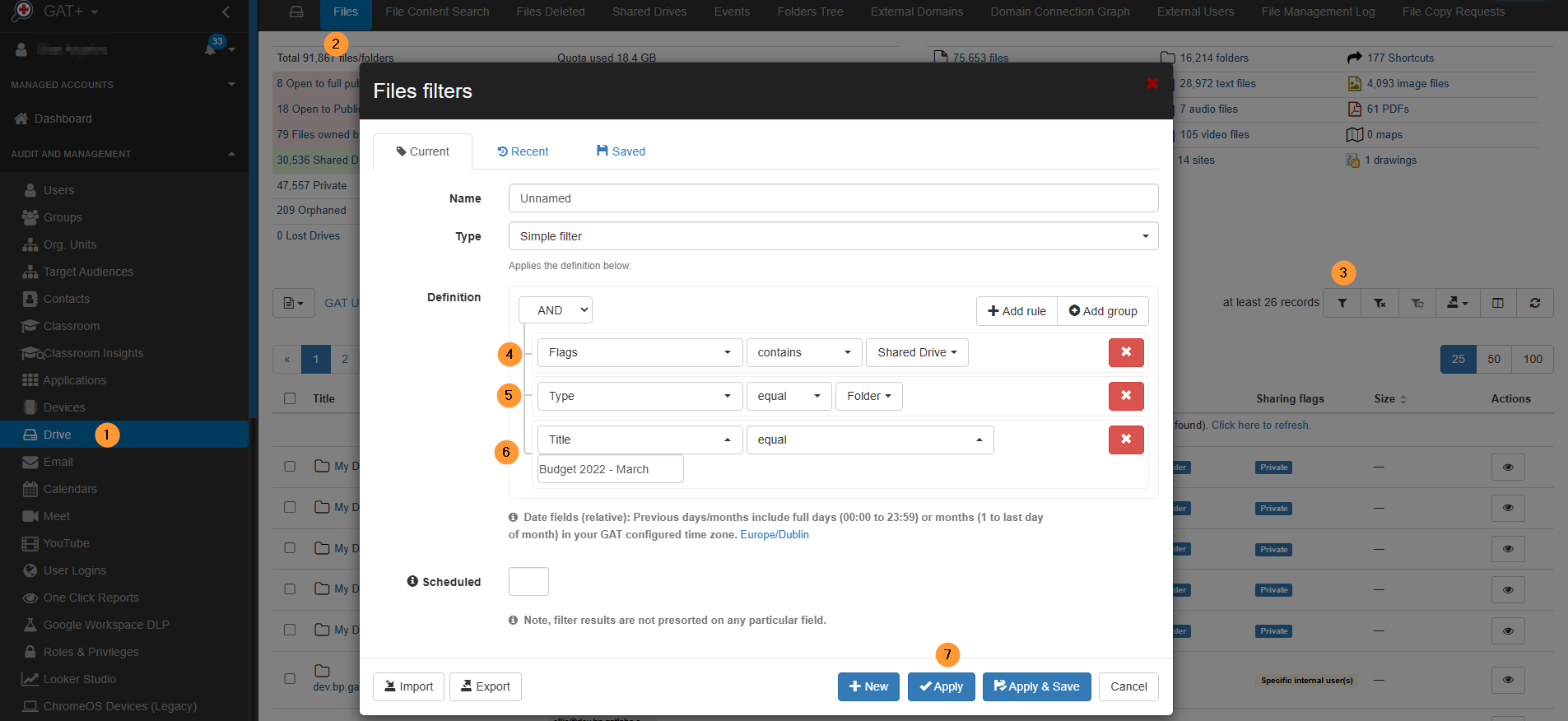This screenshot has height=721, width=1568.
Task: Open the Saved filters tab
Action: tap(621, 151)
